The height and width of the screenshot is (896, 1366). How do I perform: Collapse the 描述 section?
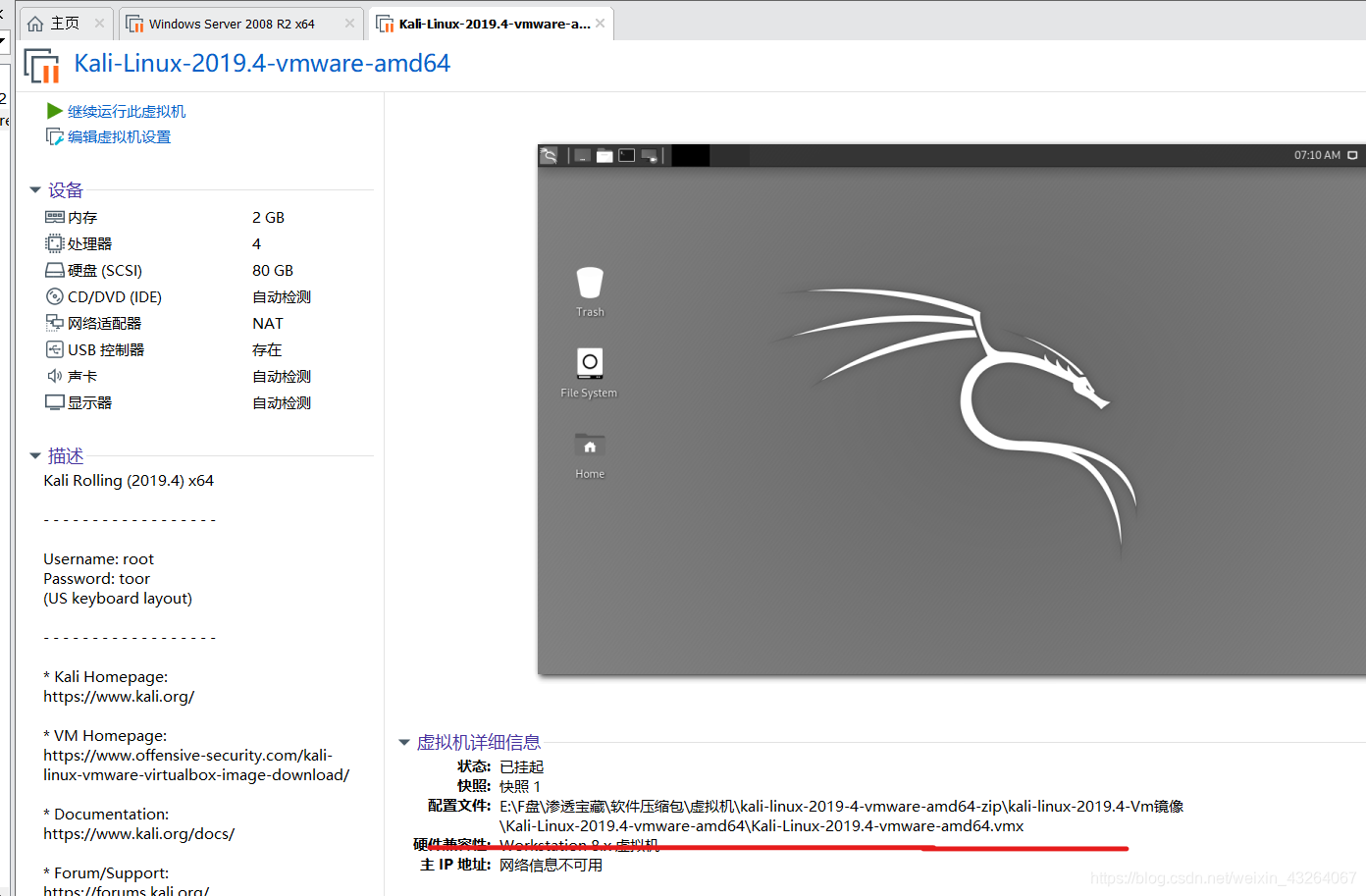pos(35,455)
